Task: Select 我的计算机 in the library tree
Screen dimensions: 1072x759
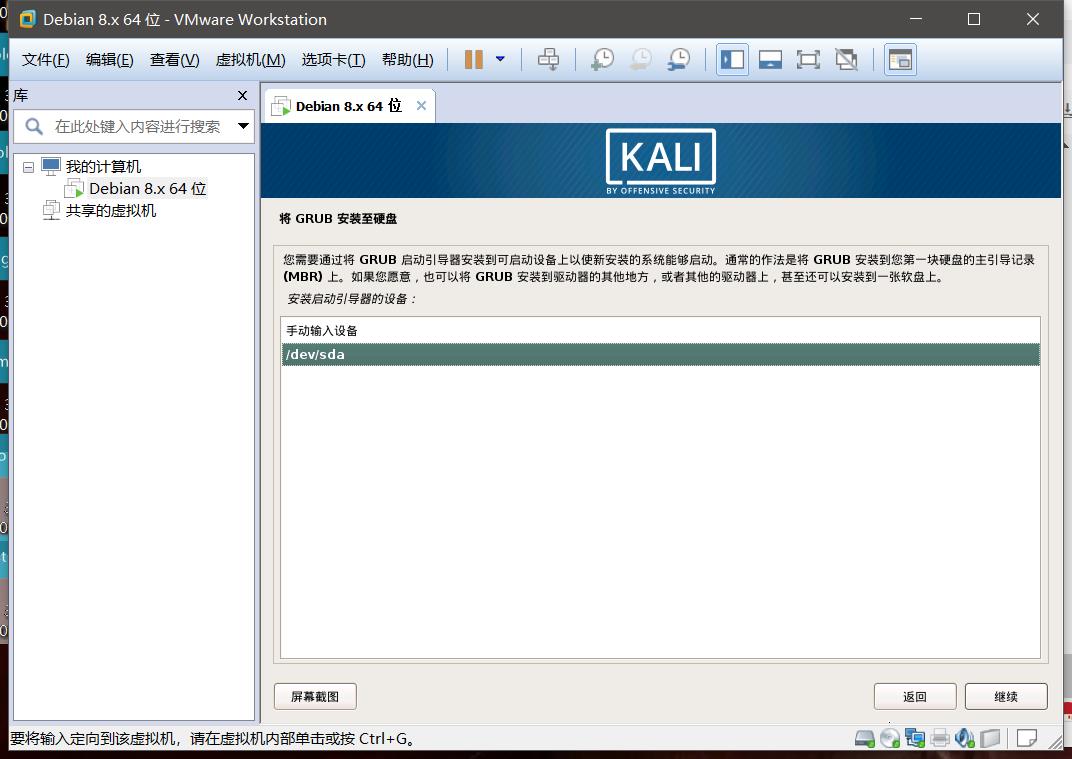Action: pos(103,166)
